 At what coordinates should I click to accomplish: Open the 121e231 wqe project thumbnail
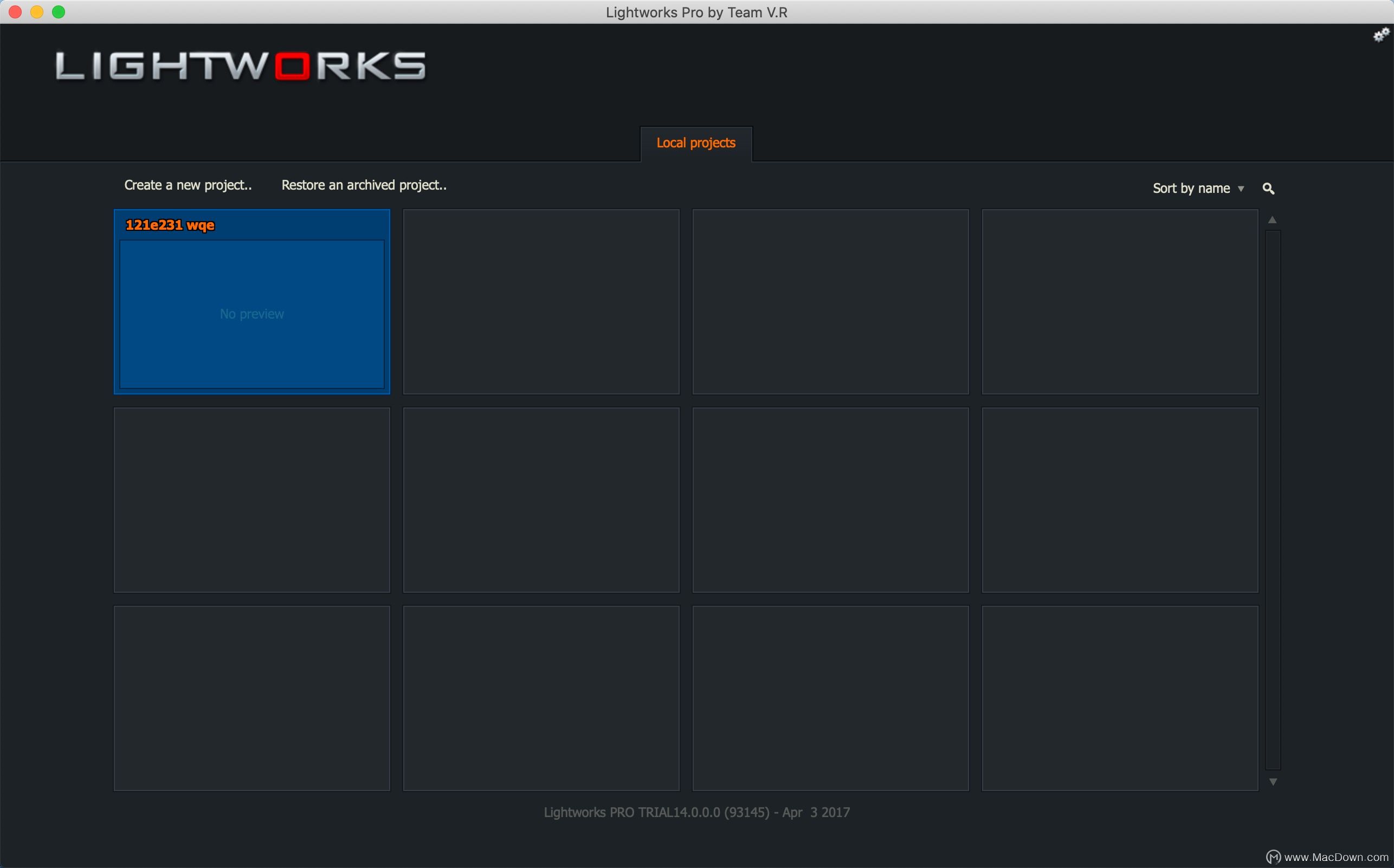[252, 314]
